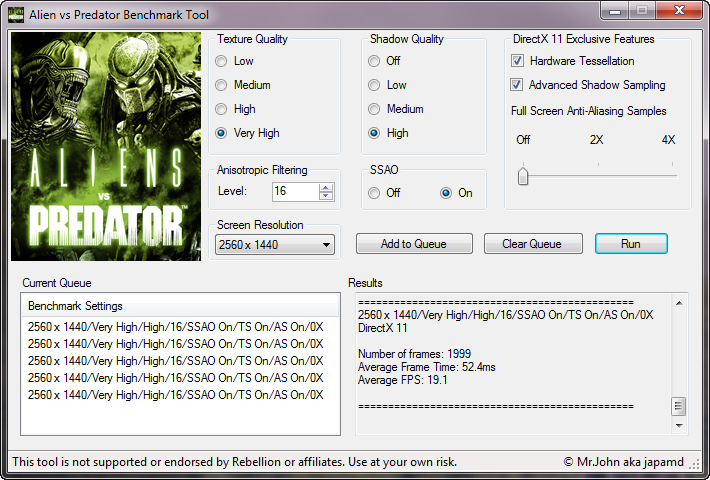Click the resize grip in status bar corner
The image size is (710, 480).
point(694,463)
